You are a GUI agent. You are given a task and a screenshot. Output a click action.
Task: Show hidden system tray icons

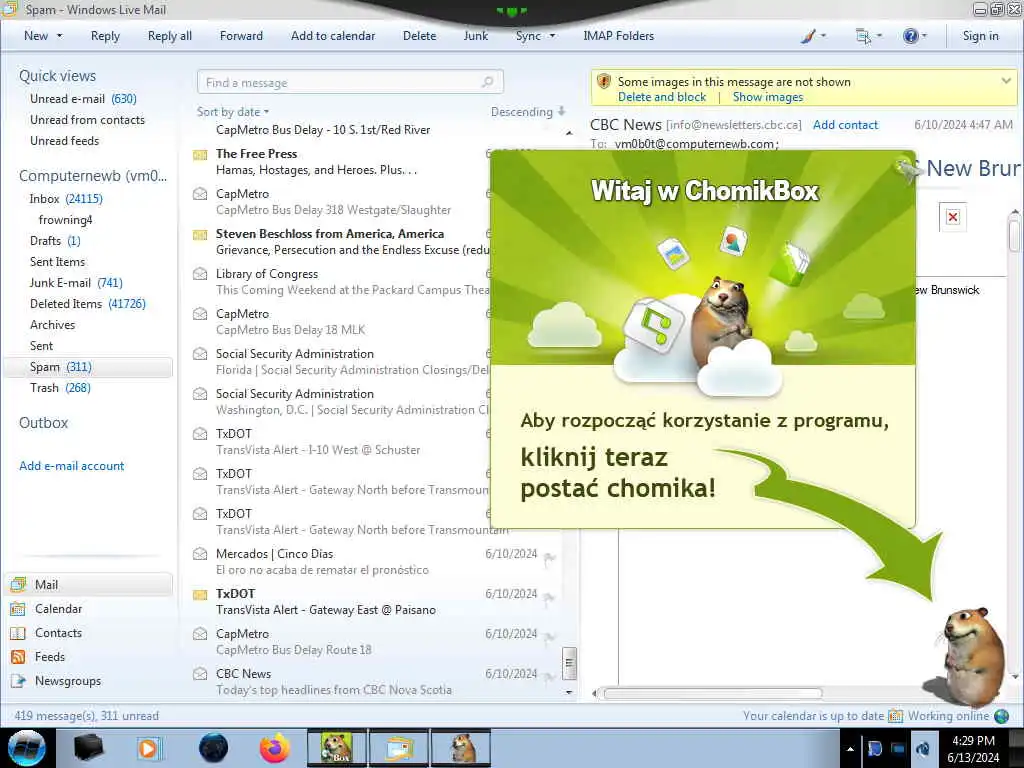point(850,749)
